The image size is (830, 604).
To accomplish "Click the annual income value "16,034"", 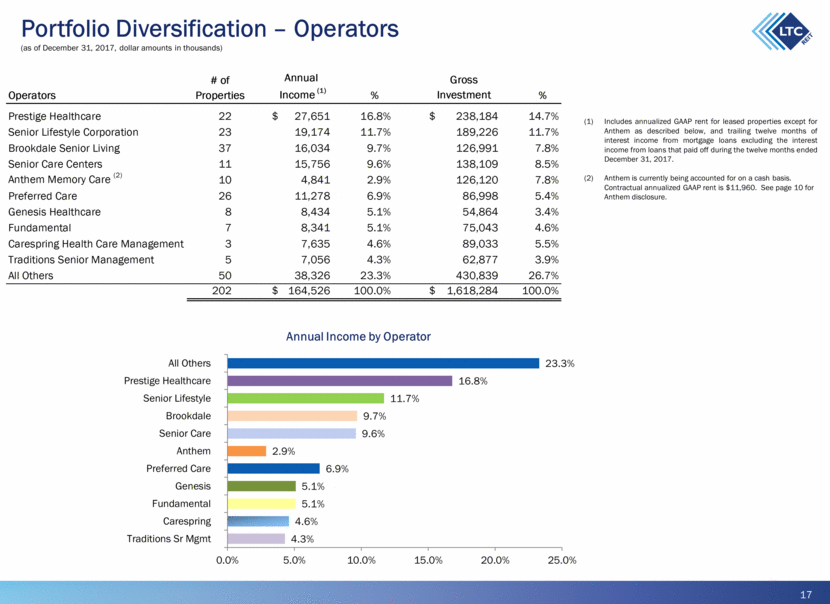I will (x=312, y=148).
